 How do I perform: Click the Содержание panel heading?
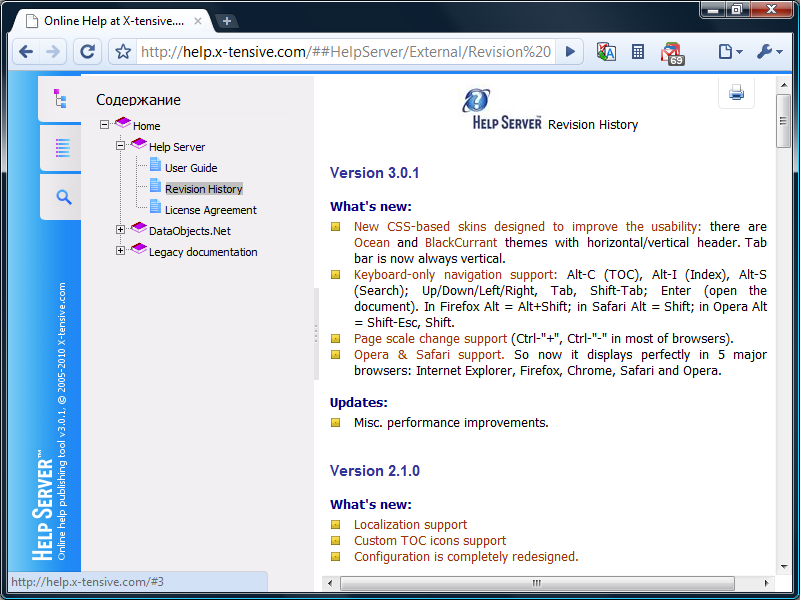pos(138,100)
